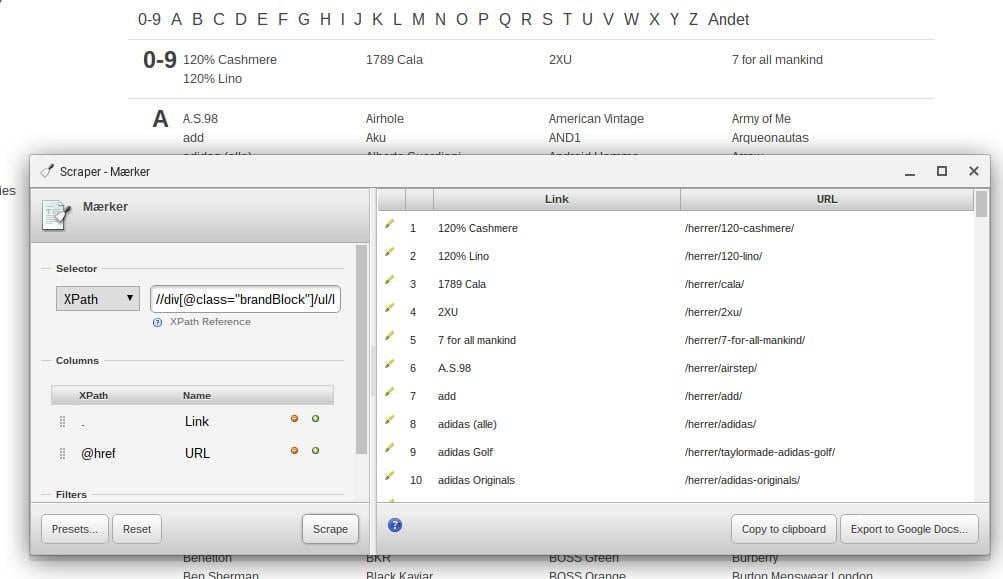This screenshot has height=579, width=1003.
Task: Minimize the Scraper window
Action: 910,173
